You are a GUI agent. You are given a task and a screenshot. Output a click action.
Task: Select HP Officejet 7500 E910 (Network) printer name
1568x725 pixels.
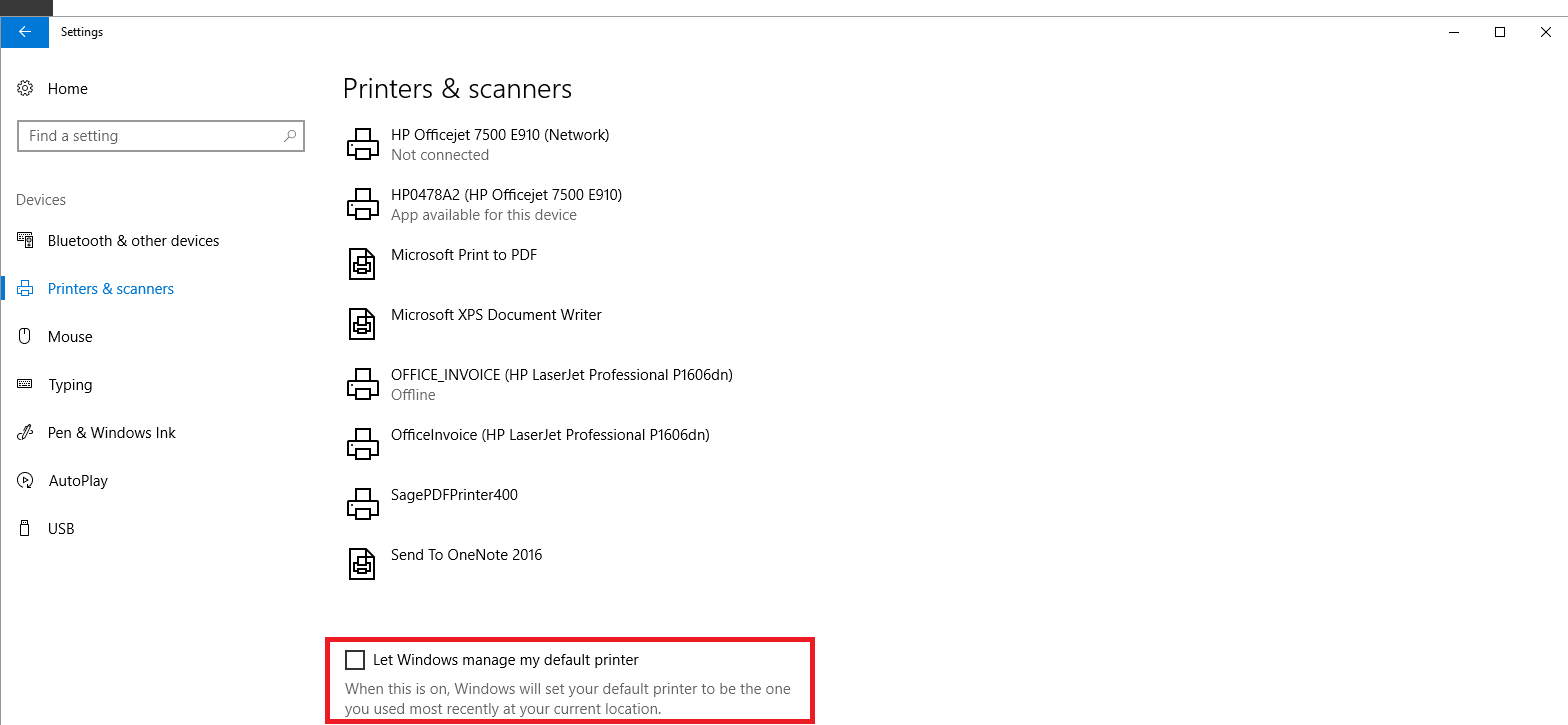point(500,135)
